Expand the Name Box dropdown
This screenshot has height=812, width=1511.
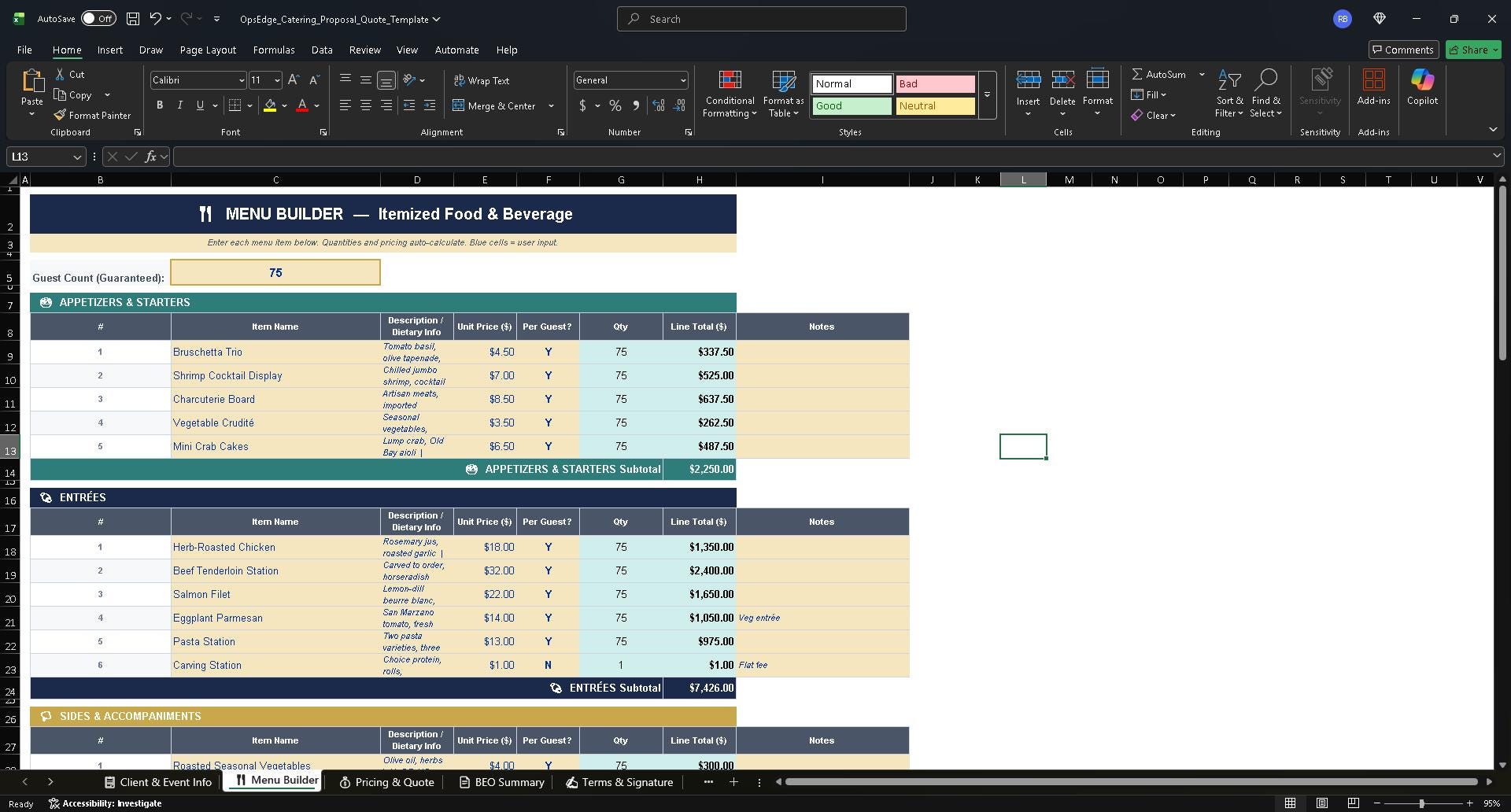pos(77,157)
